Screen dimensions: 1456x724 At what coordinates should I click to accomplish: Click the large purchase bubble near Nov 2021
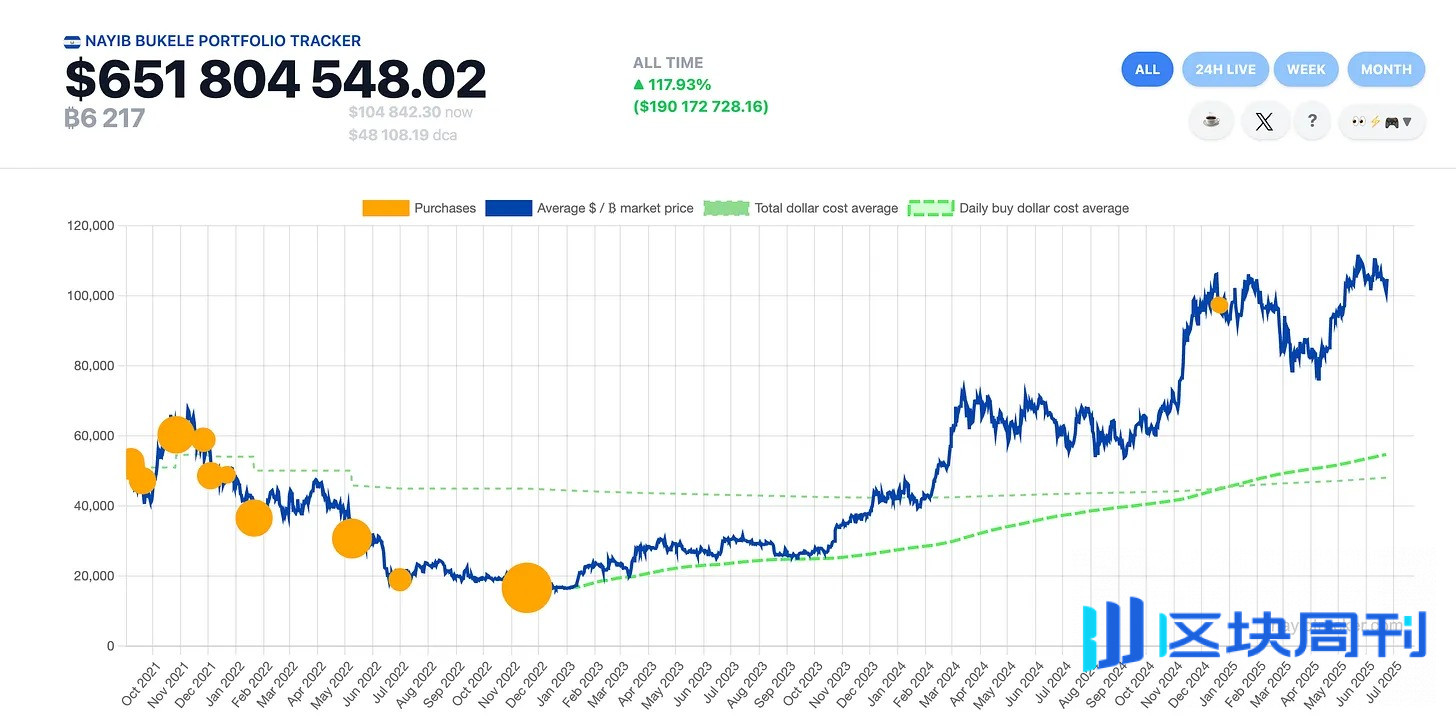pyautogui.click(x=176, y=434)
